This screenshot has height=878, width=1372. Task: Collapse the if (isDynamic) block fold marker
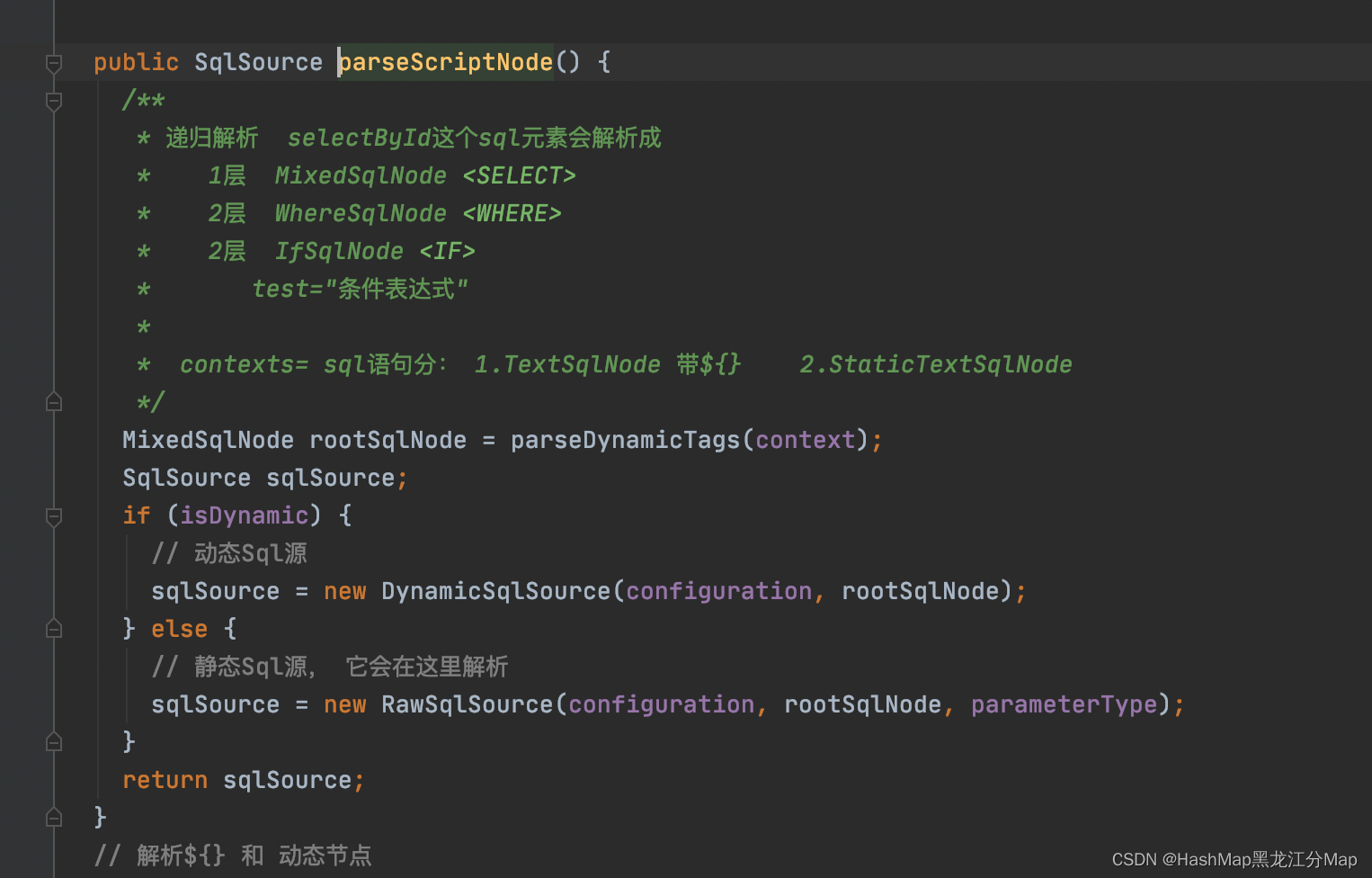pos(54,516)
